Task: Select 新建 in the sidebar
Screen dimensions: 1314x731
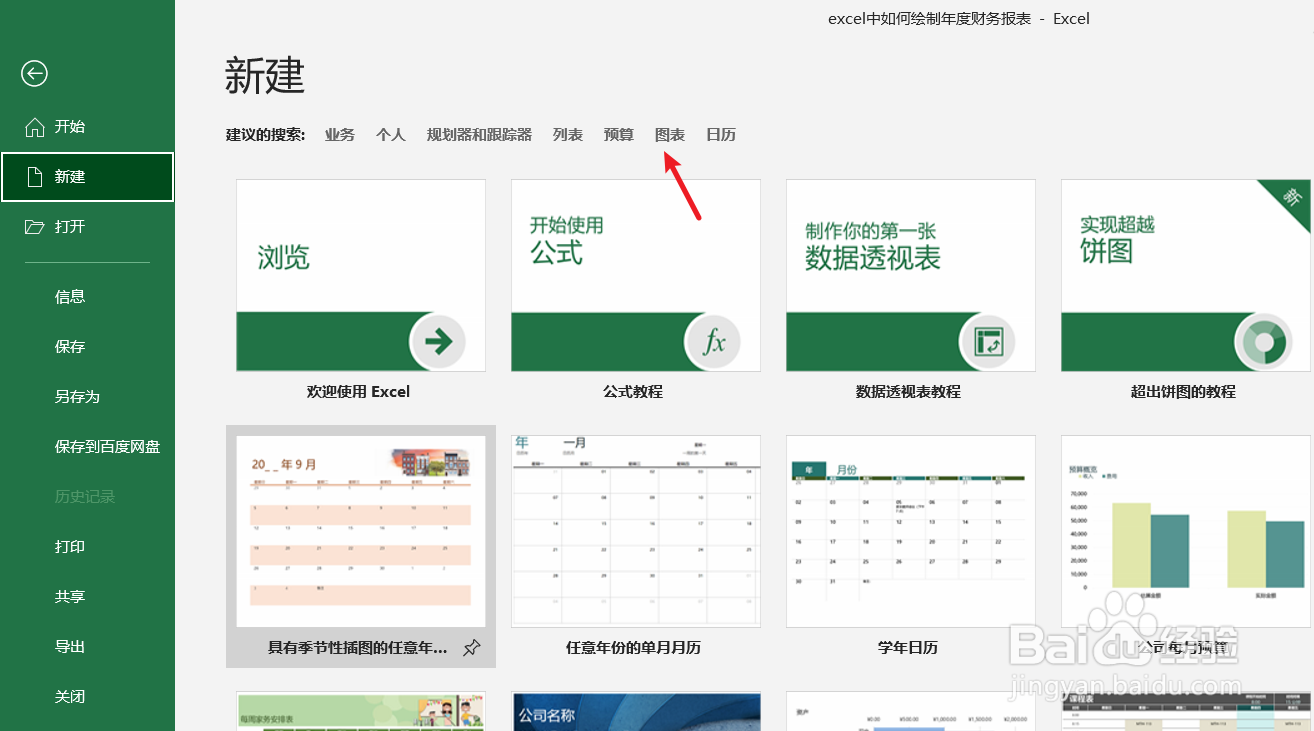Action: tap(88, 177)
